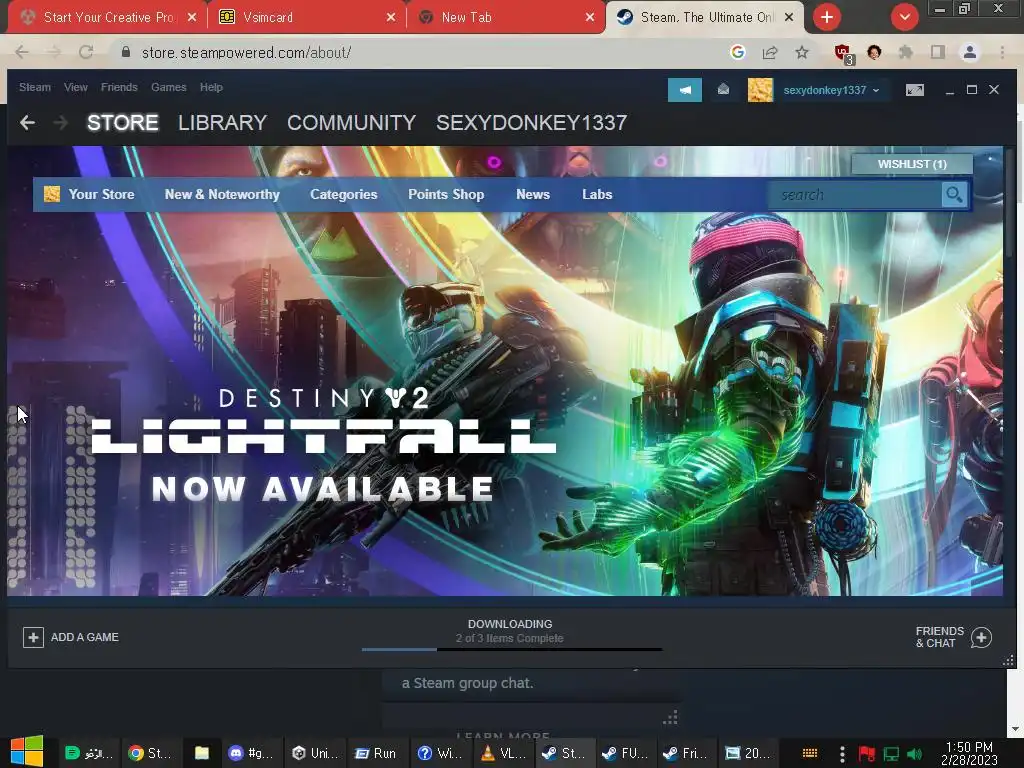Screen dimensions: 1024x768
Task: Open the Google icon in address bar
Action: (x=738, y=52)
